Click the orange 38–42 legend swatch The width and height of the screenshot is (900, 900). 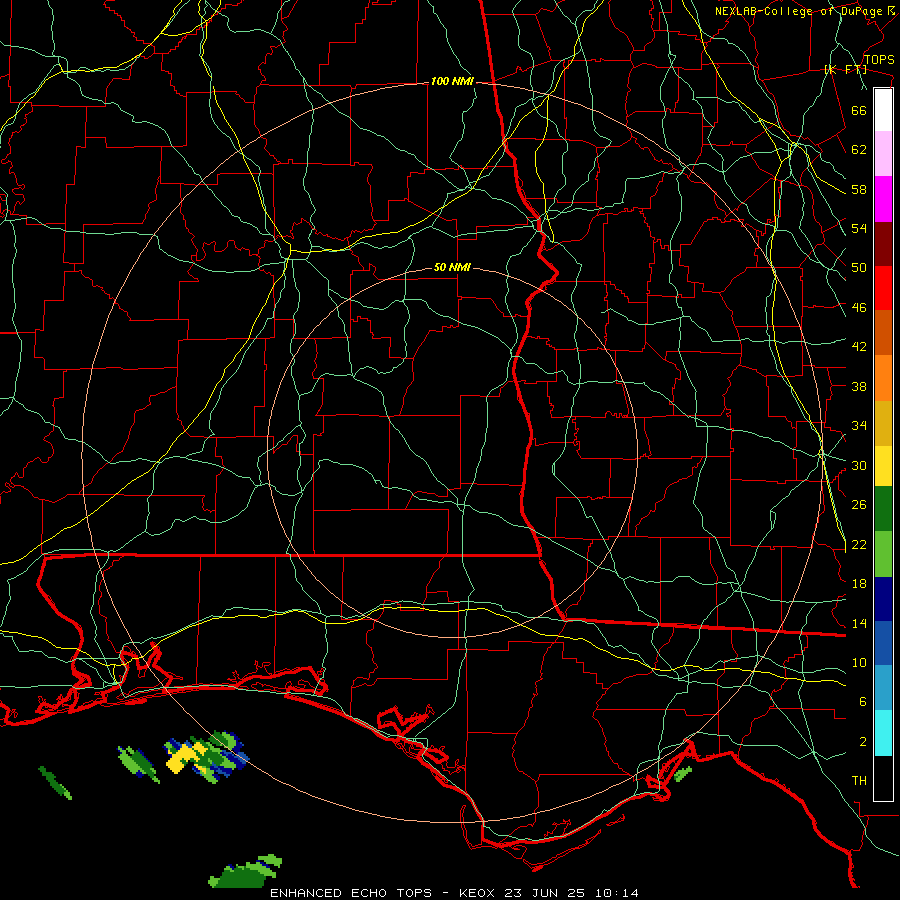(883, 378)
